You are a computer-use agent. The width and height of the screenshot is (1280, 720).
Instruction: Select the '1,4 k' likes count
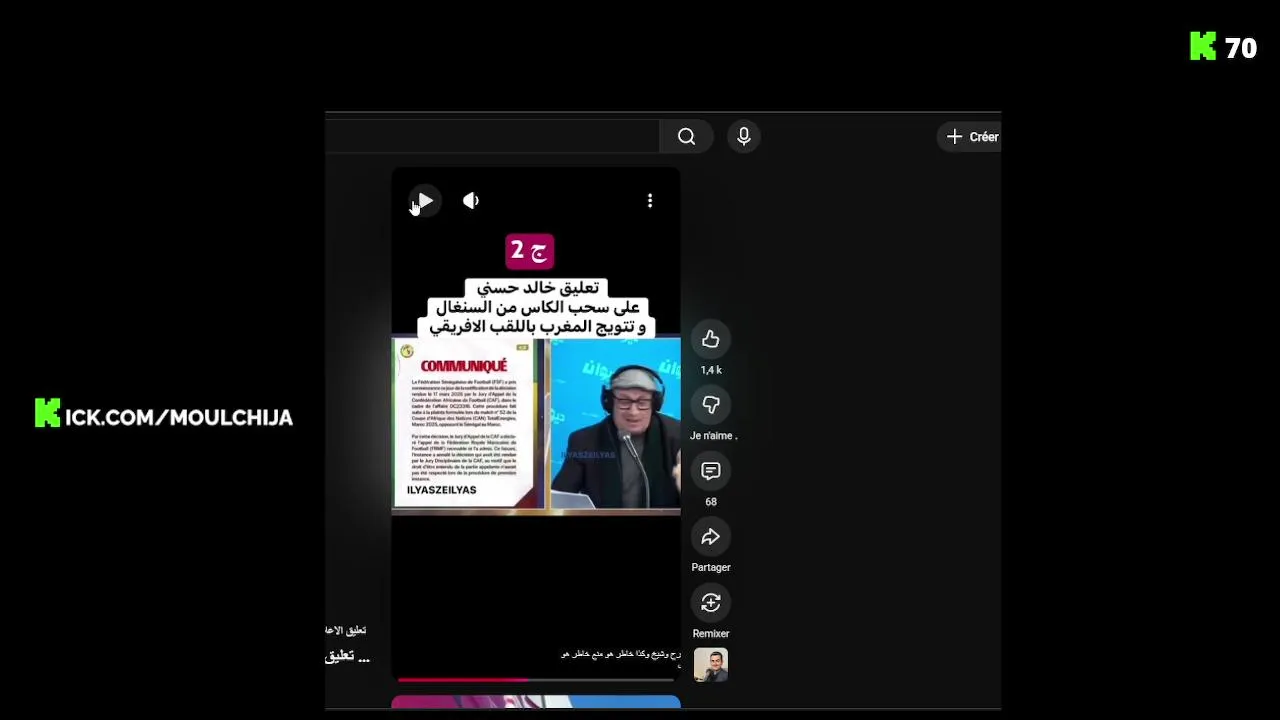click(x=711, y=370)
